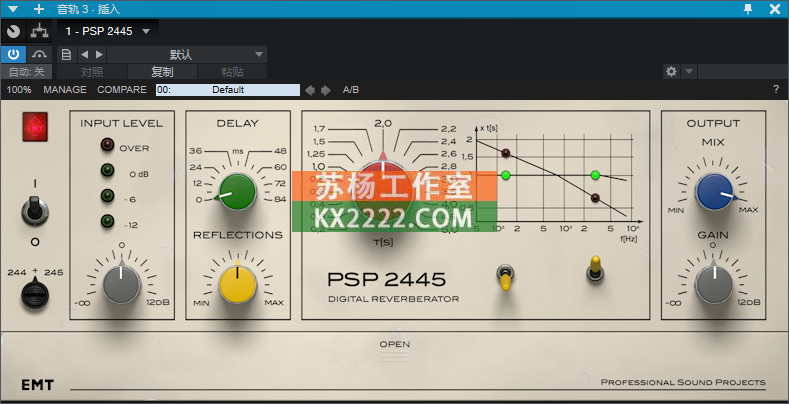Click the -12 level indicator LED
This screenshot has width=789, height=404.
pyautogui.click(x=107, y=221)
